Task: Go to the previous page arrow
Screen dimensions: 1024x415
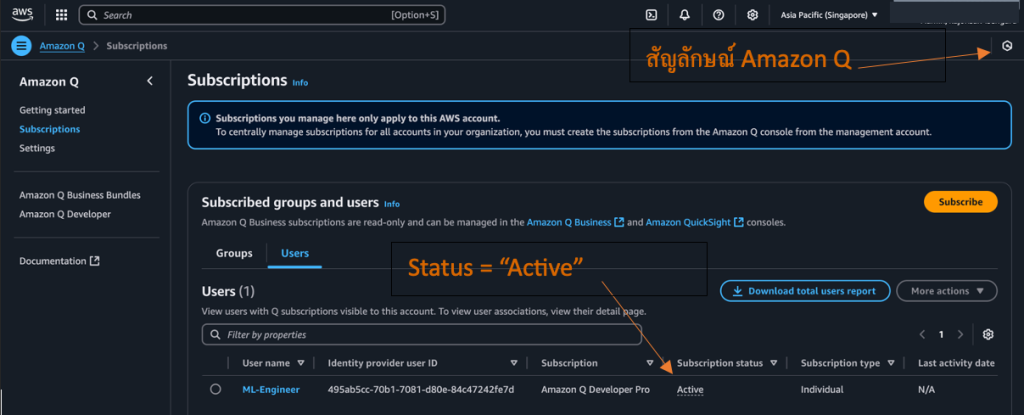Action: (x=922, y=334)
